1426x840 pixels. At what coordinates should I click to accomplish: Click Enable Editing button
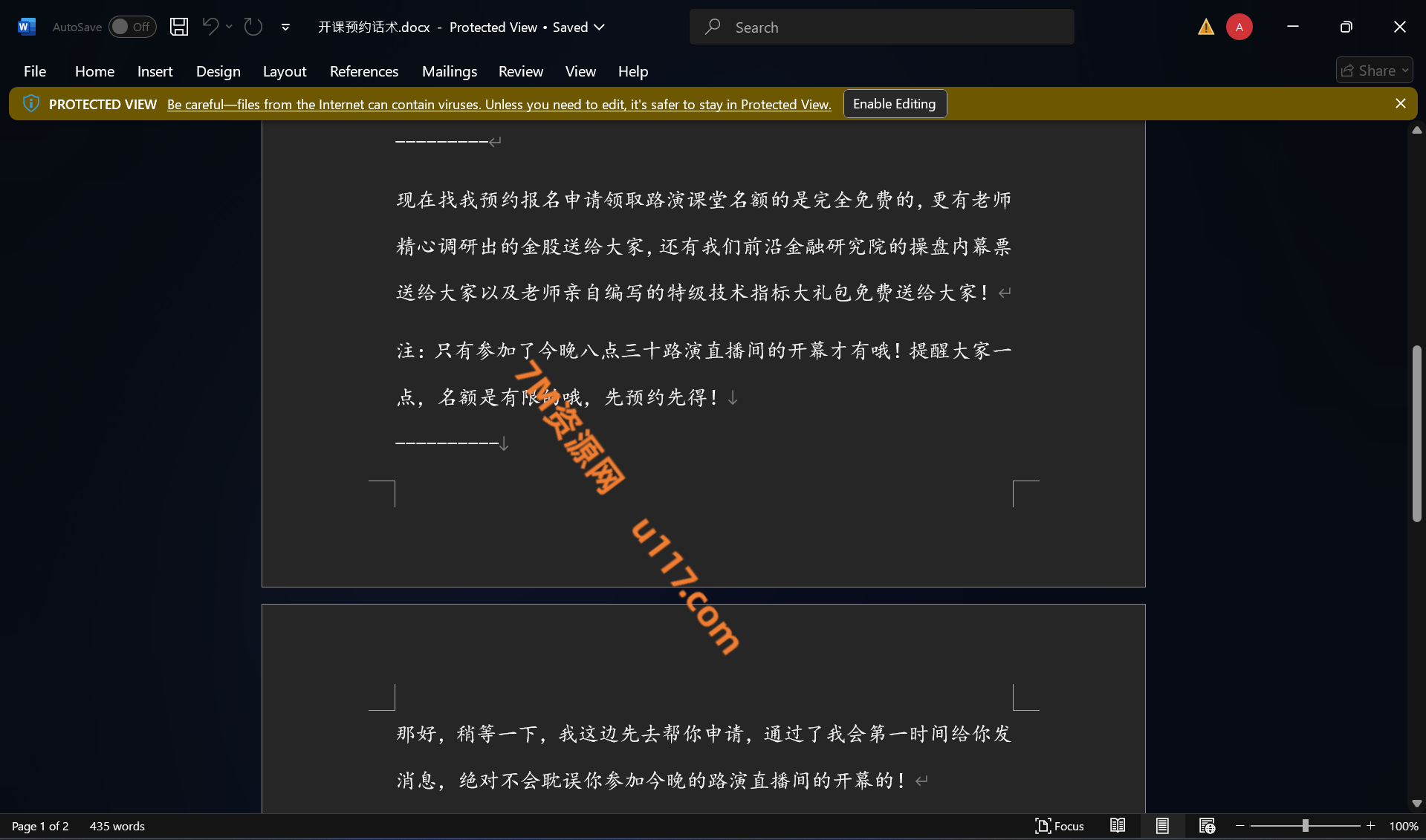tap(894, 104)
